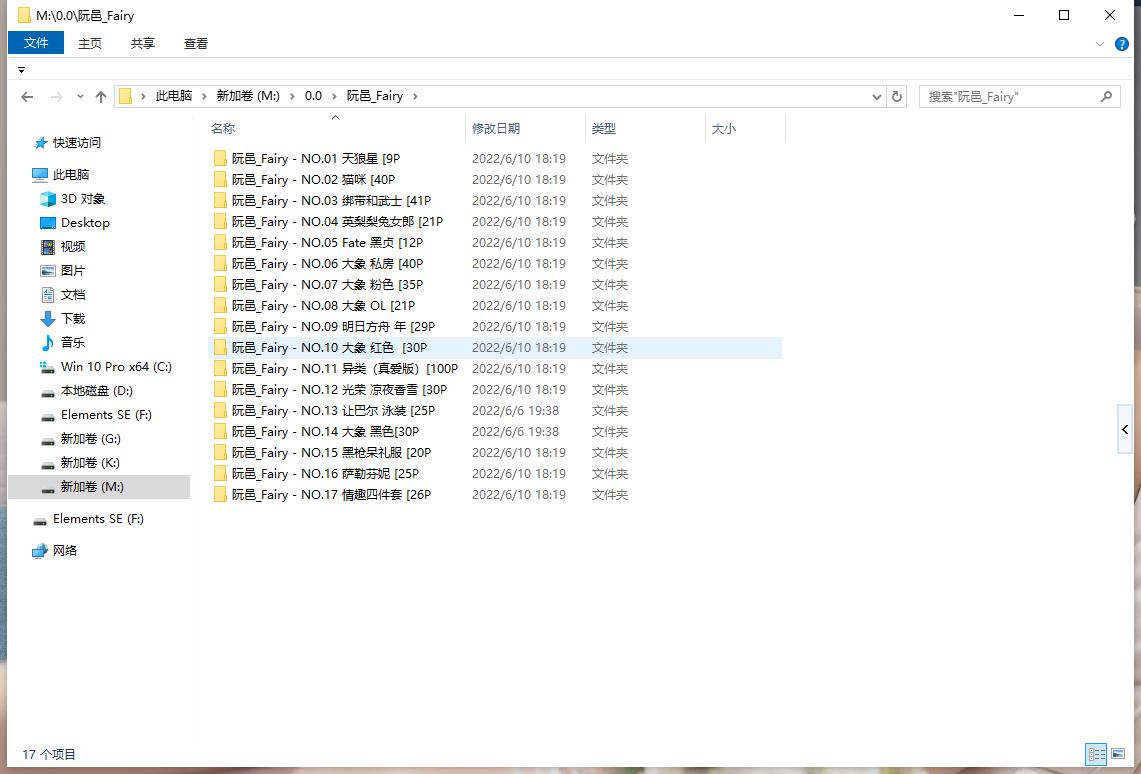The width and height of the screenshot is (1141, 774).
Task: Go up one folder level
Action: (x=101, y=96)
